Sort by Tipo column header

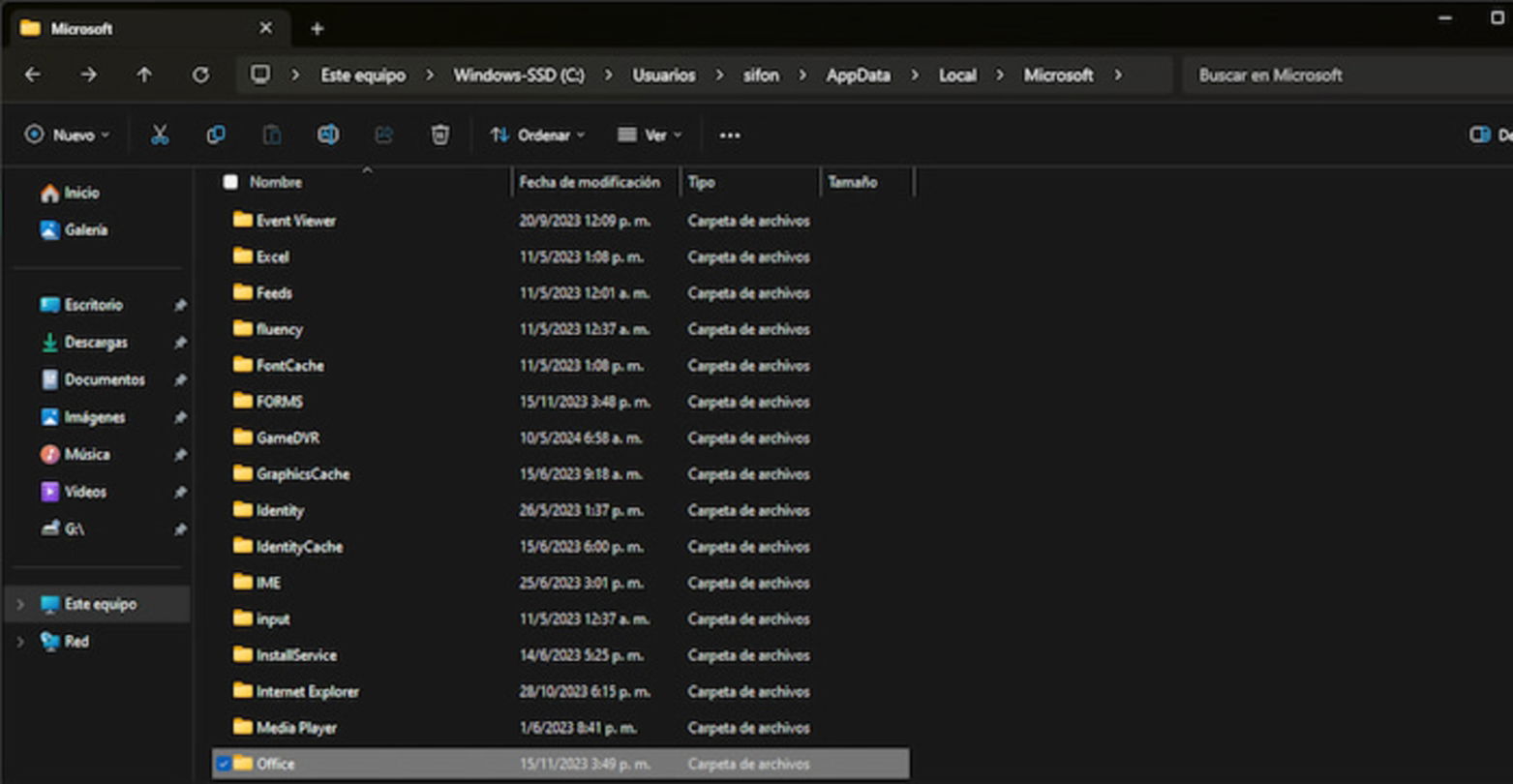coord(701,182)
